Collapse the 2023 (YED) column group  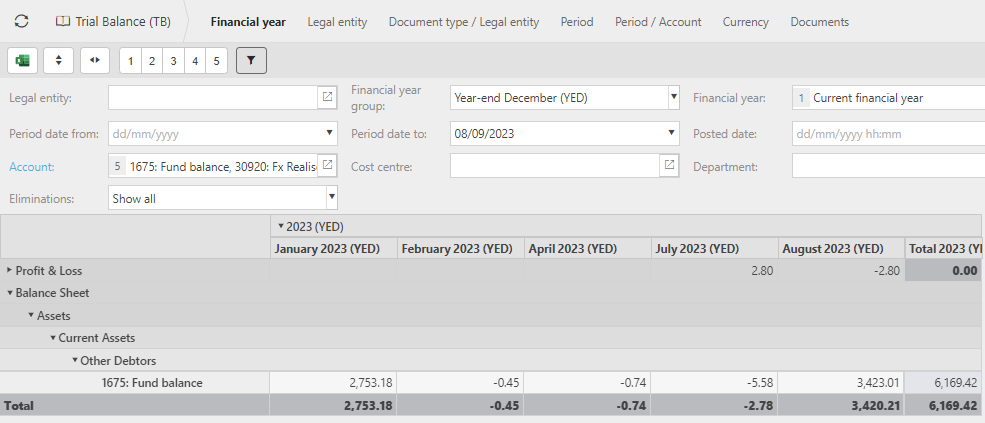click(281, 226)
